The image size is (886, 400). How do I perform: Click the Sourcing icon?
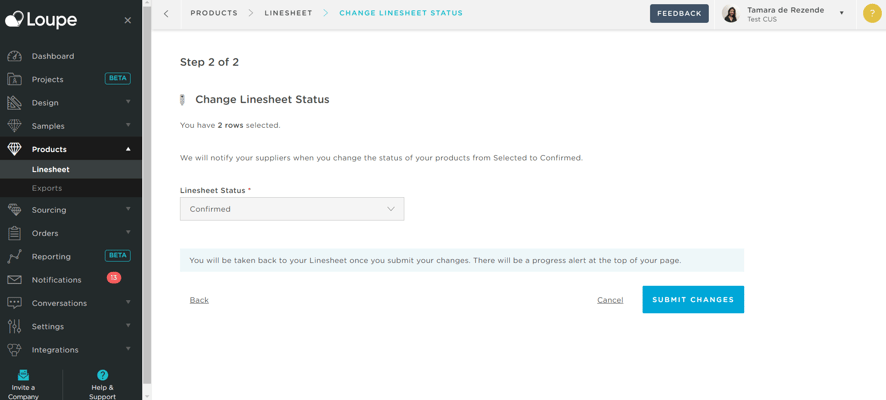coord(14,210)
